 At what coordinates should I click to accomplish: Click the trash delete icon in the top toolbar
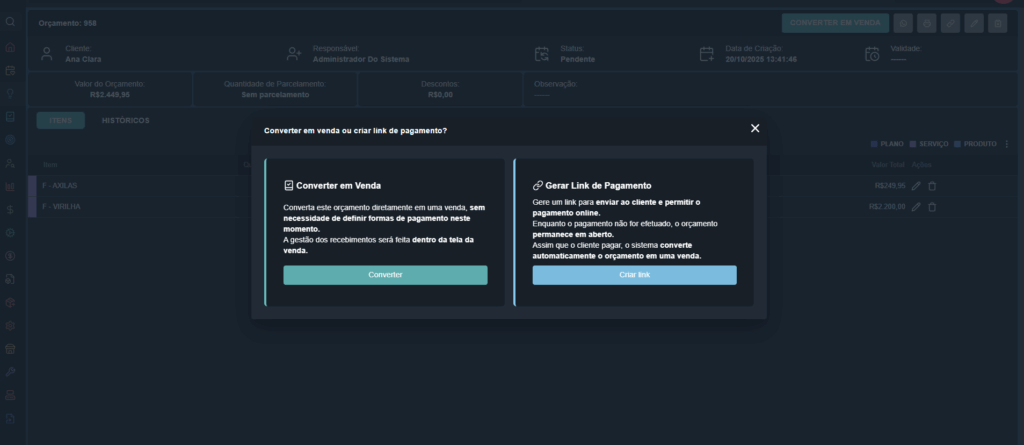click(997, 23)
